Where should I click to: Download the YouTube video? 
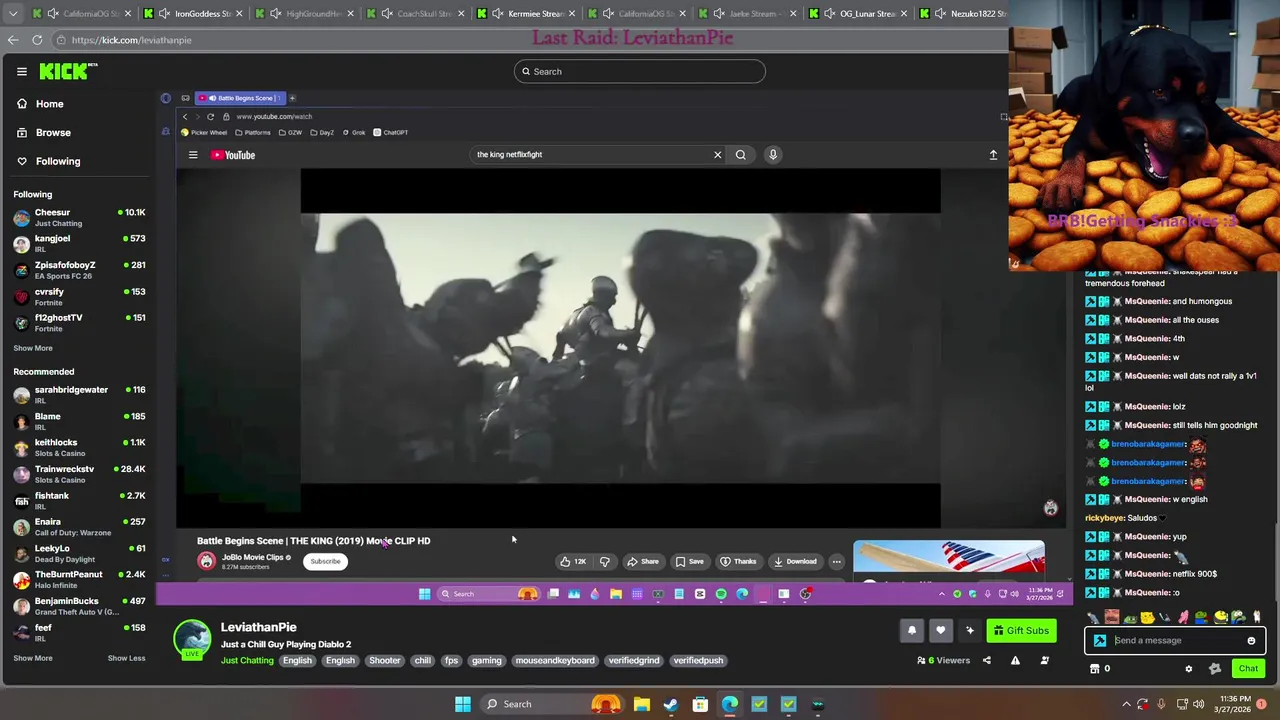point(796,561)
